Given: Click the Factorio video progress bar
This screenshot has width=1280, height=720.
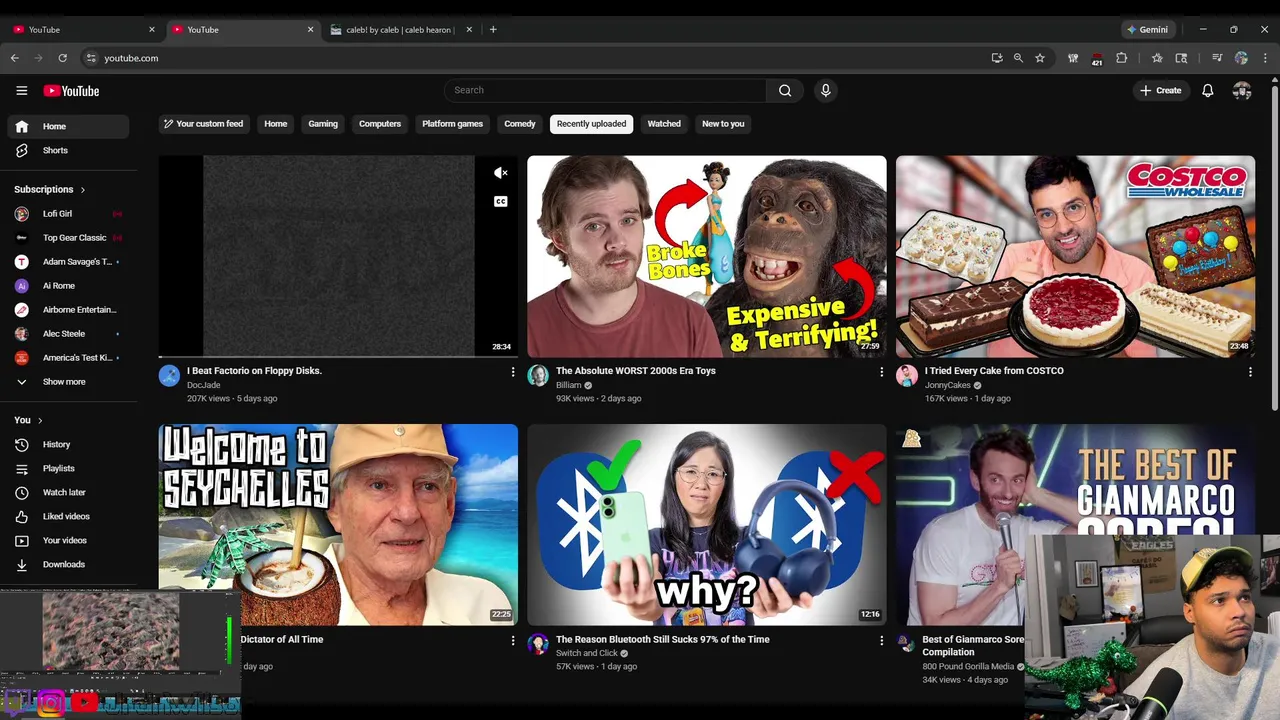Looking at the screenshot, I should click(338, 356).
